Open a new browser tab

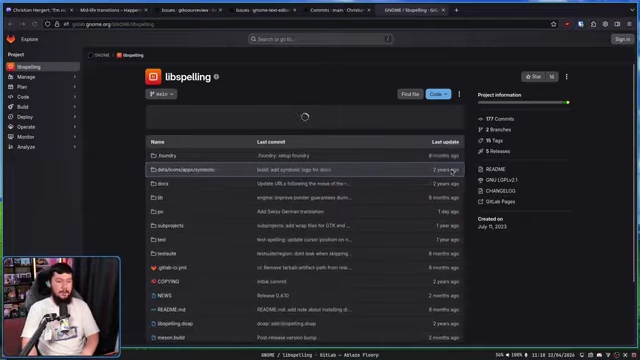pos(456,10)
